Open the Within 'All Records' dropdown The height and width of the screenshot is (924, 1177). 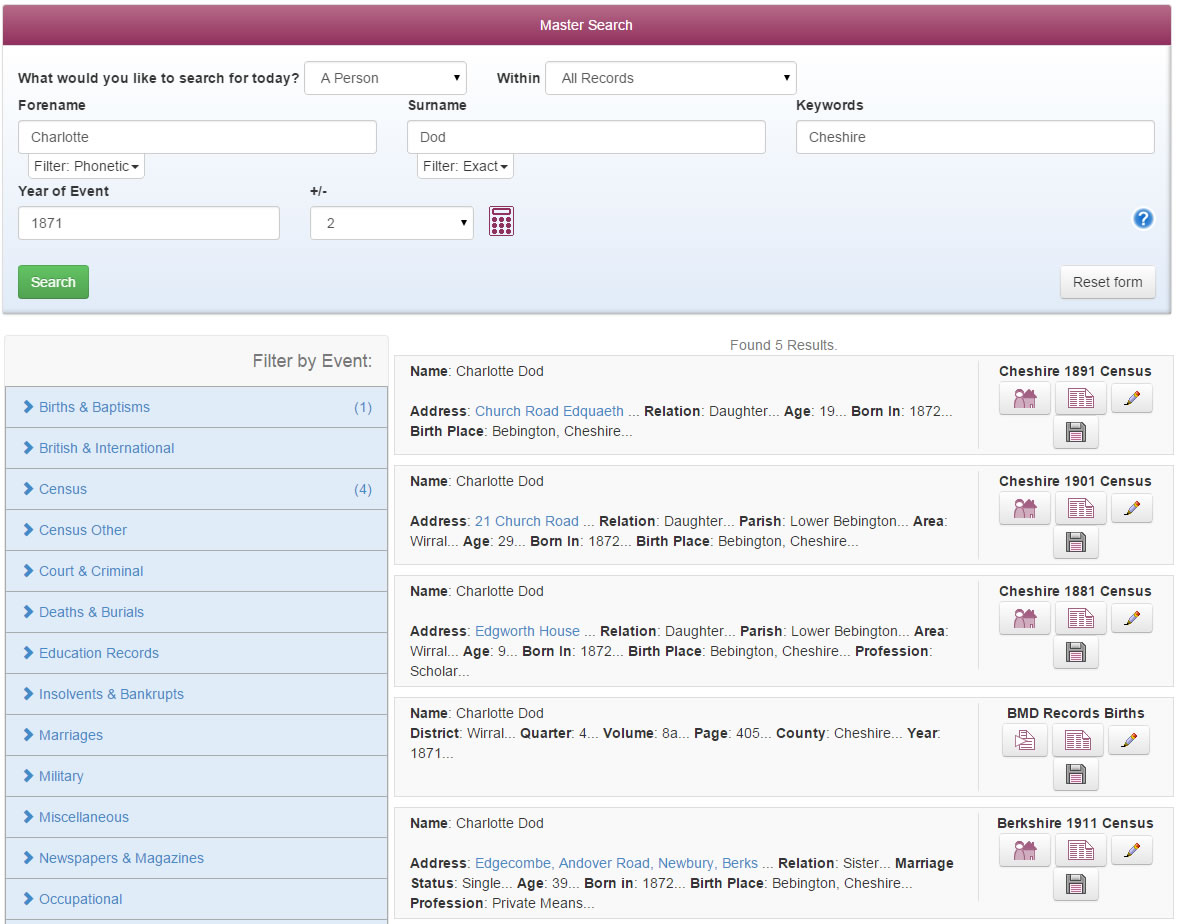click(x=670, y=78)
